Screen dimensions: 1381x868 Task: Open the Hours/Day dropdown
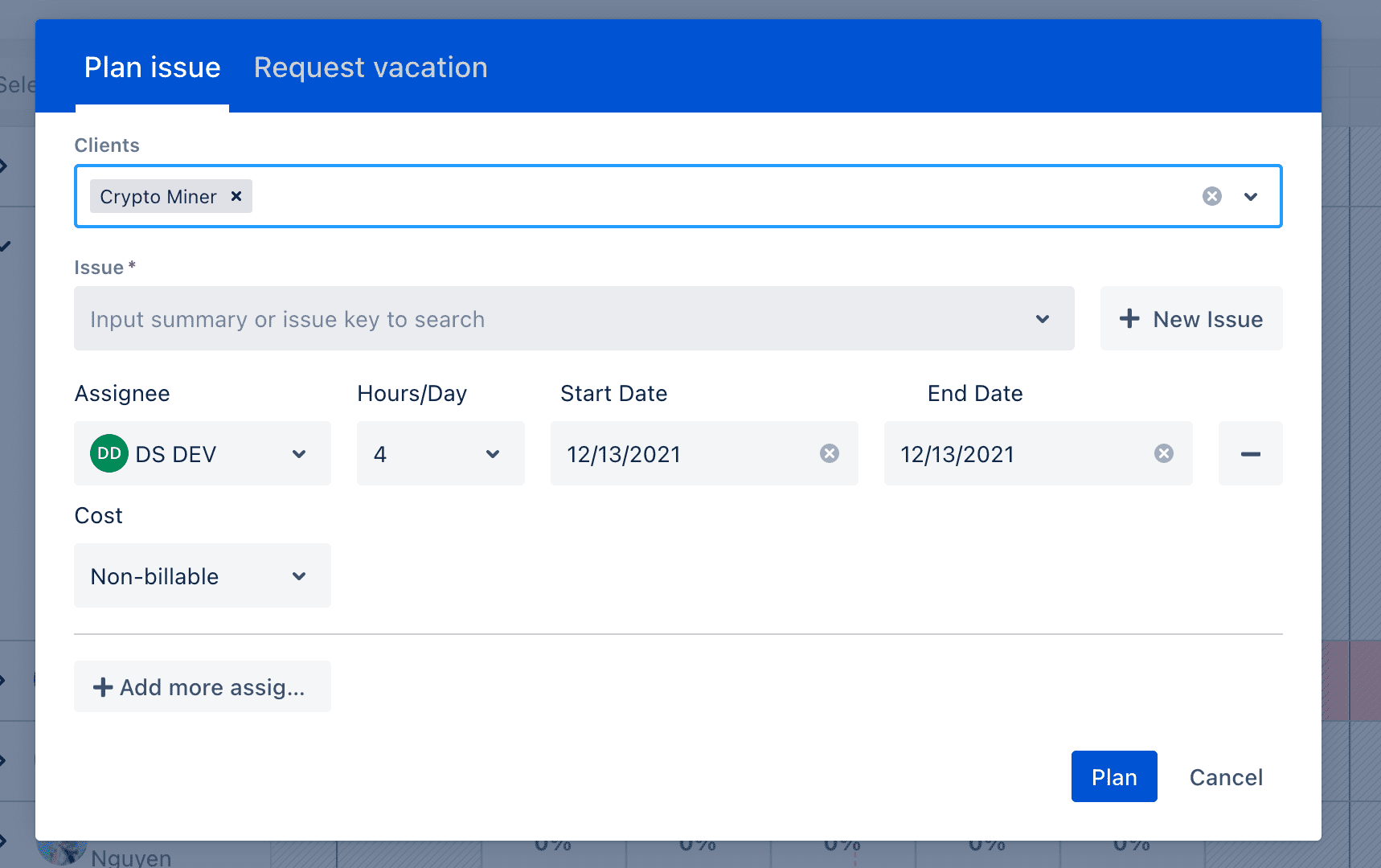(492, 453)
